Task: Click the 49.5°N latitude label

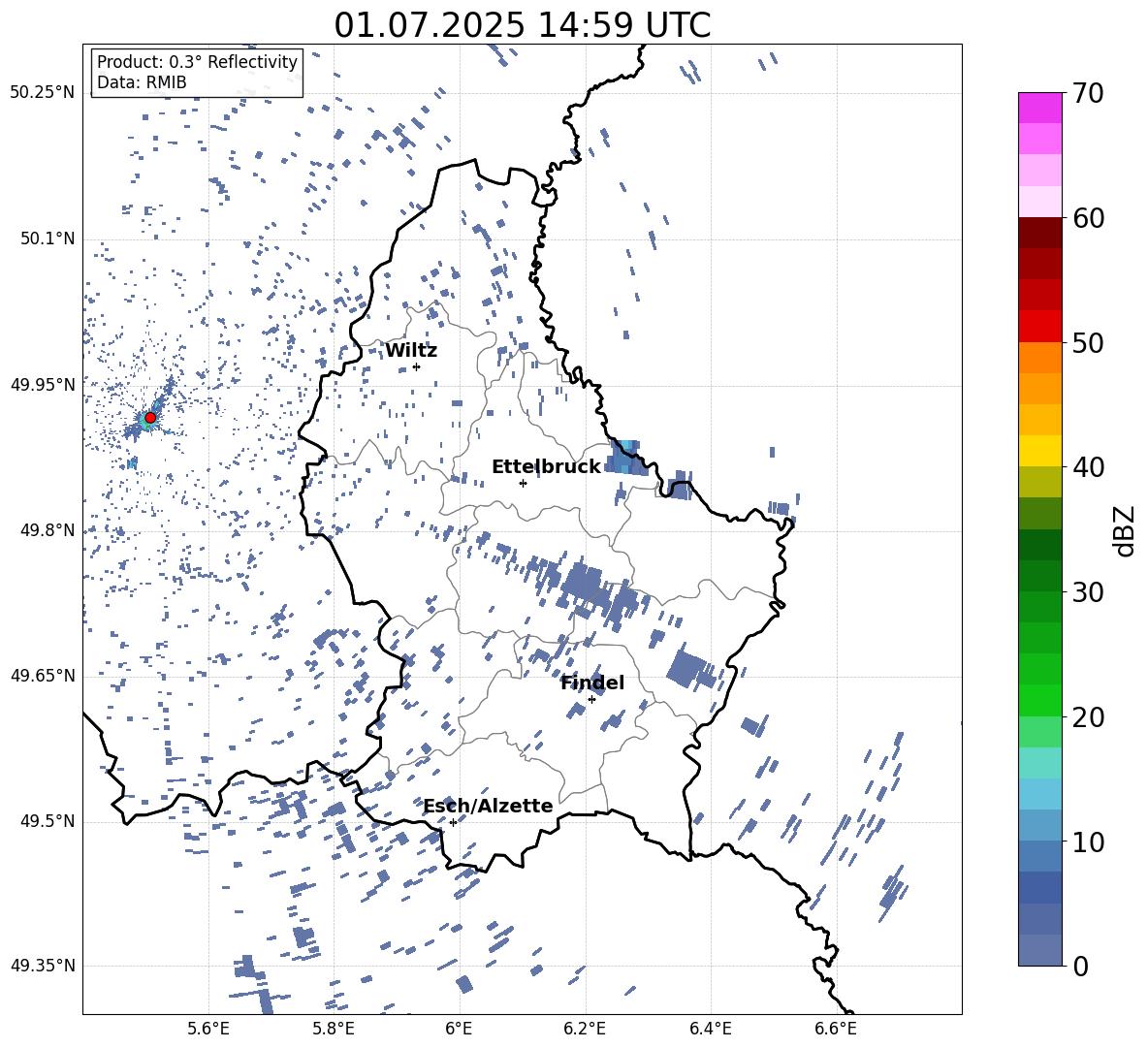Action: pos(48,821)
